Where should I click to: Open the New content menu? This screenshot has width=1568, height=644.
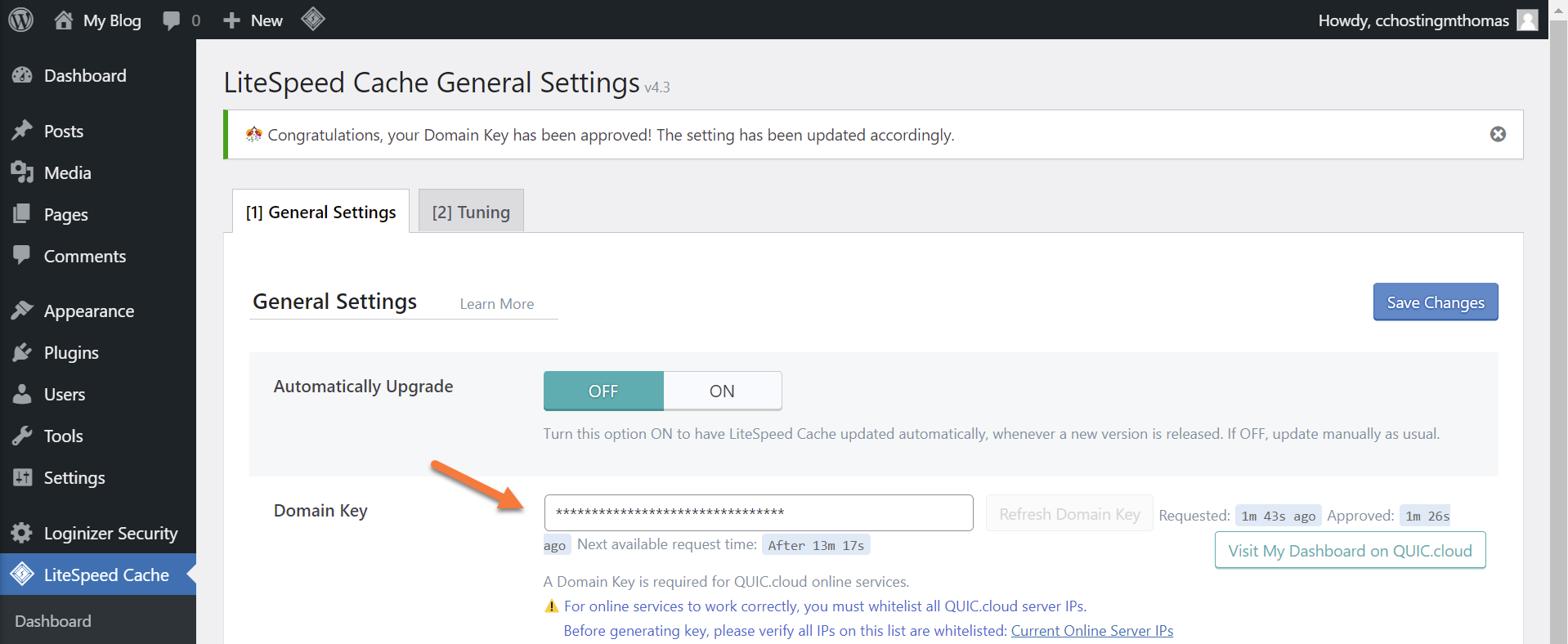coord(253,20)
